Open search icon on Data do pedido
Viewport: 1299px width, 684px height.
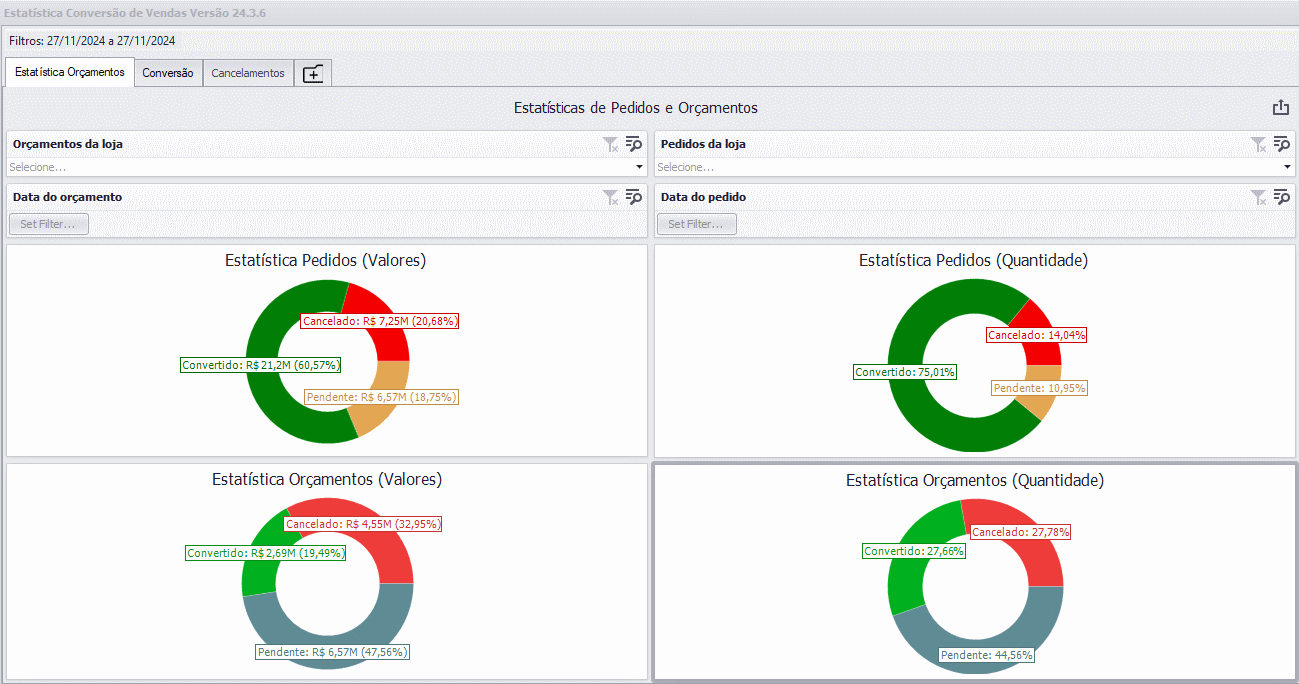(1281, 197)
